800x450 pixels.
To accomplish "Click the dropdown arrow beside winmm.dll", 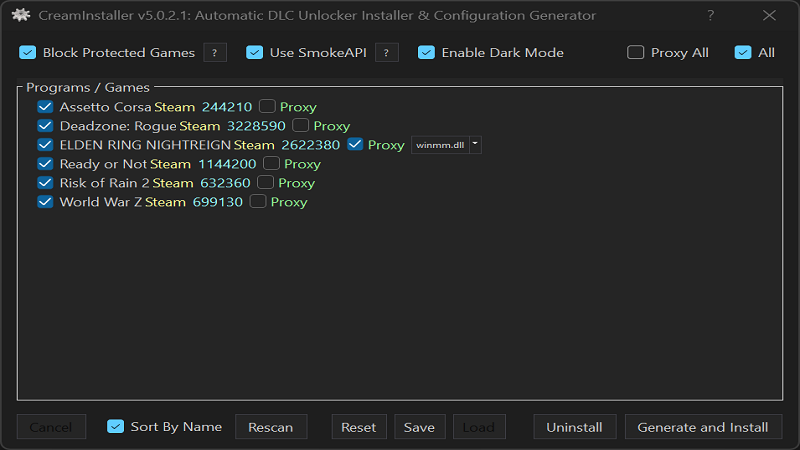I will 475,145.
